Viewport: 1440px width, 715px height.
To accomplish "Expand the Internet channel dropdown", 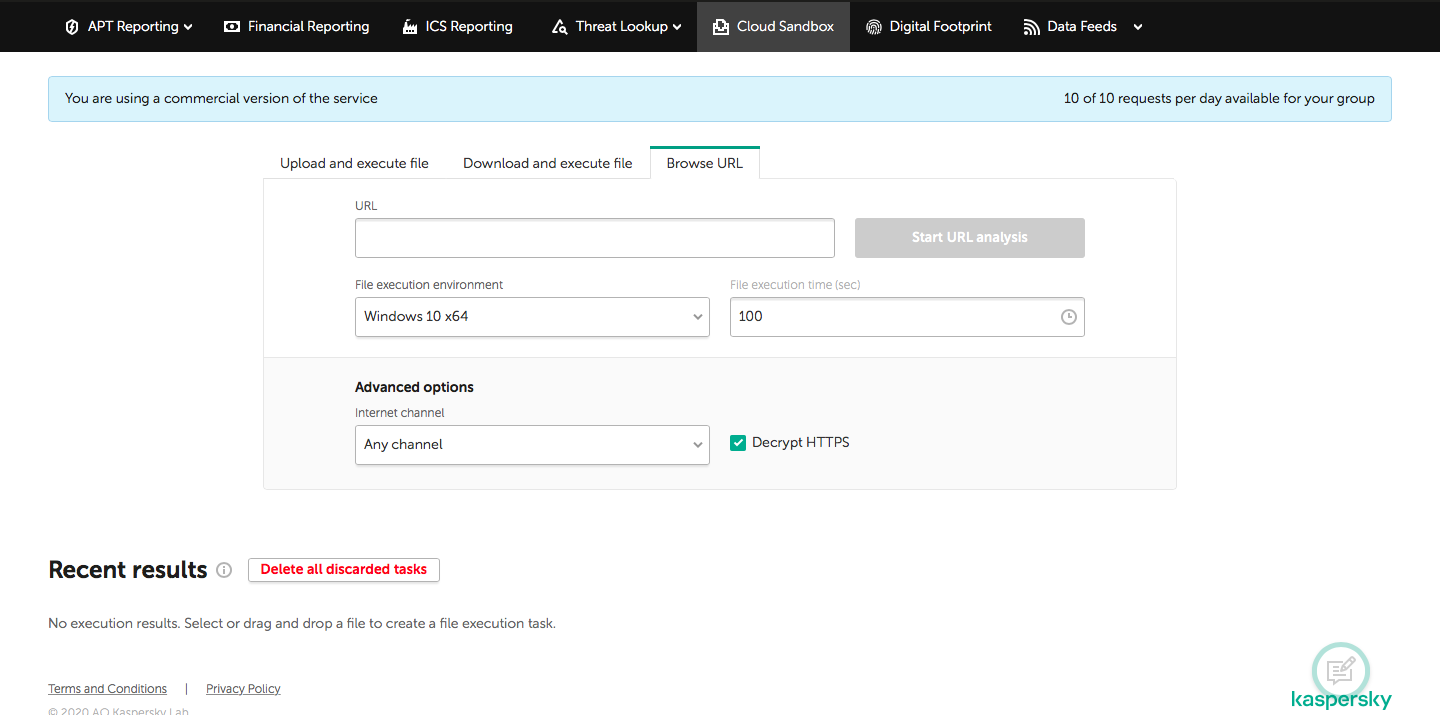I will tap(532, 445).
